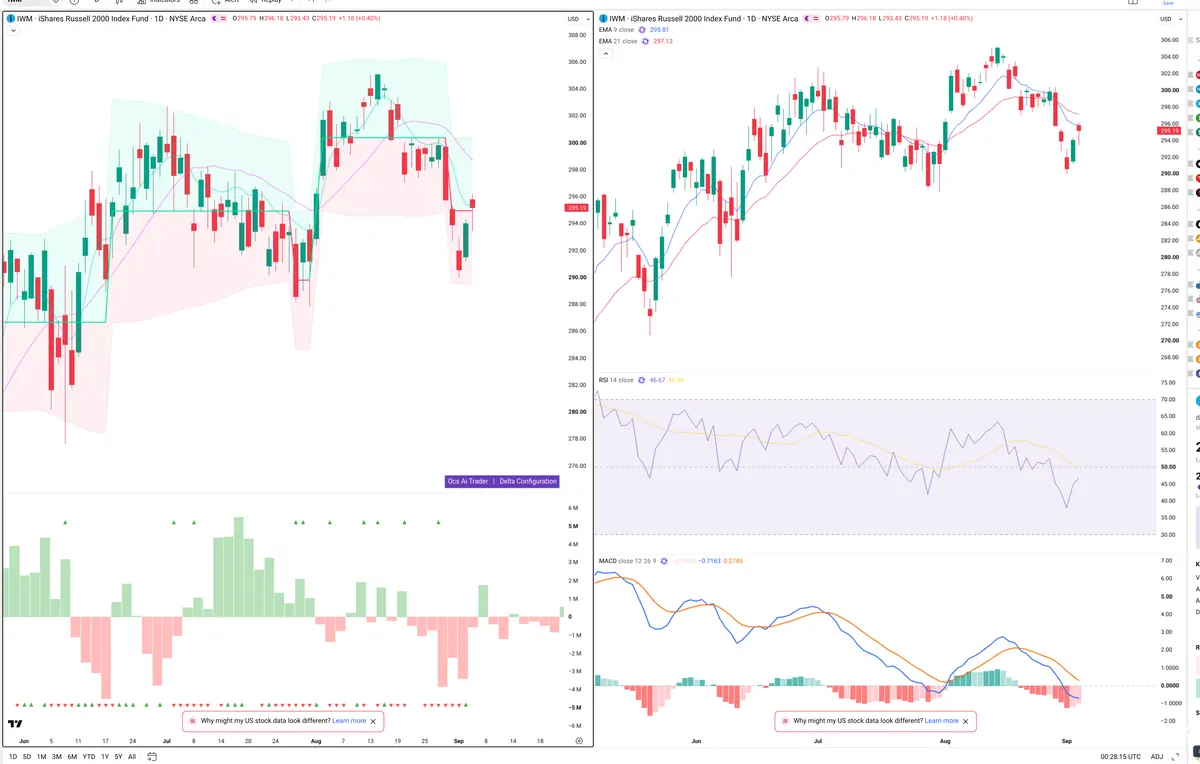
Task: Click the EMA 9 value 295.81
Action: pyautogui.click(x=659, y=30)
